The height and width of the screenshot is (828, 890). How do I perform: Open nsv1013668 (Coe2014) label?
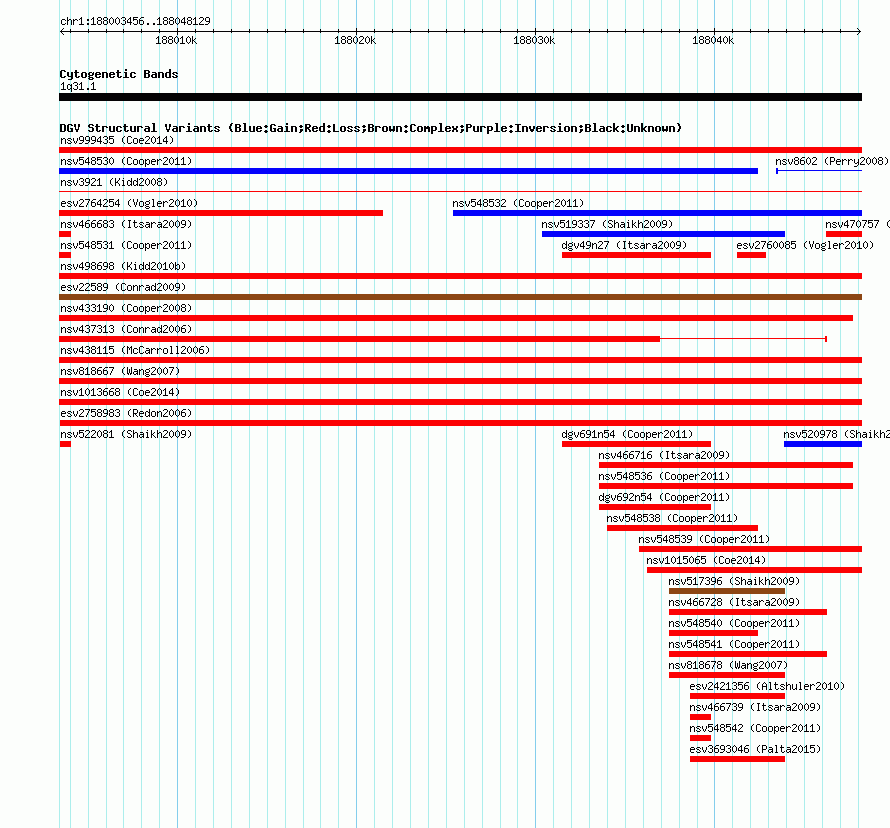120,392
